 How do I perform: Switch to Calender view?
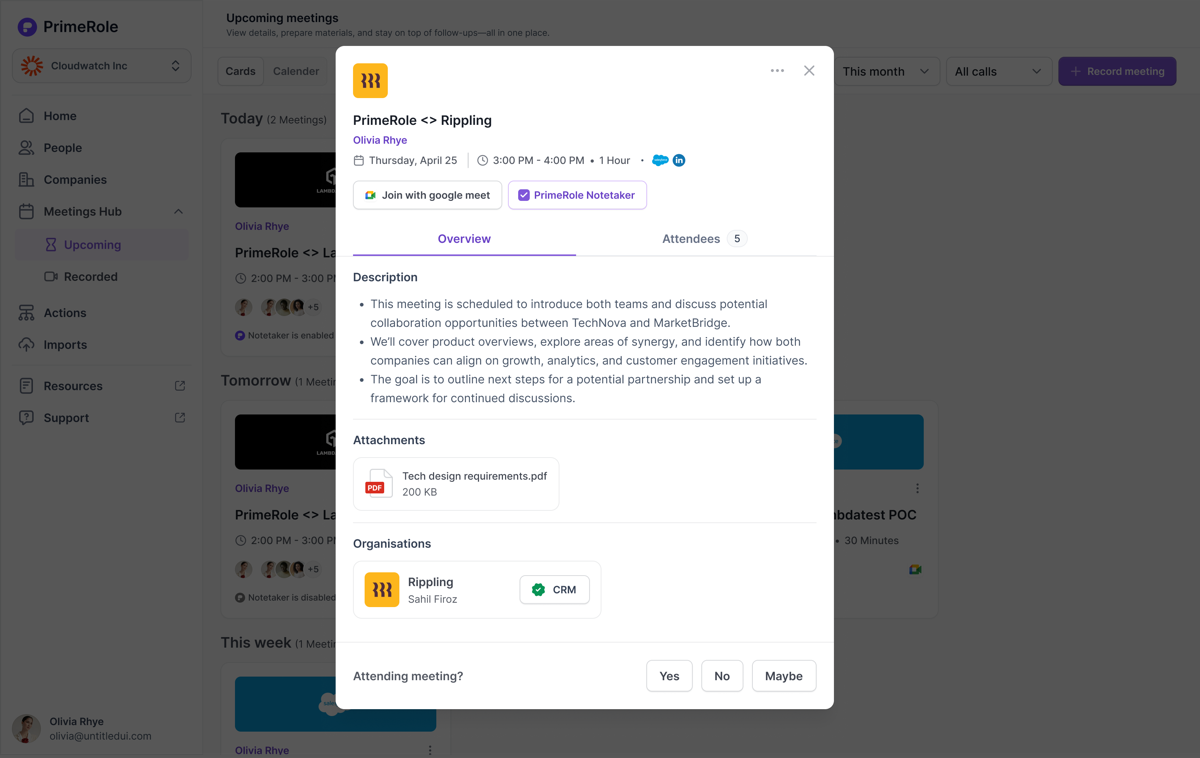pos(296,71)
